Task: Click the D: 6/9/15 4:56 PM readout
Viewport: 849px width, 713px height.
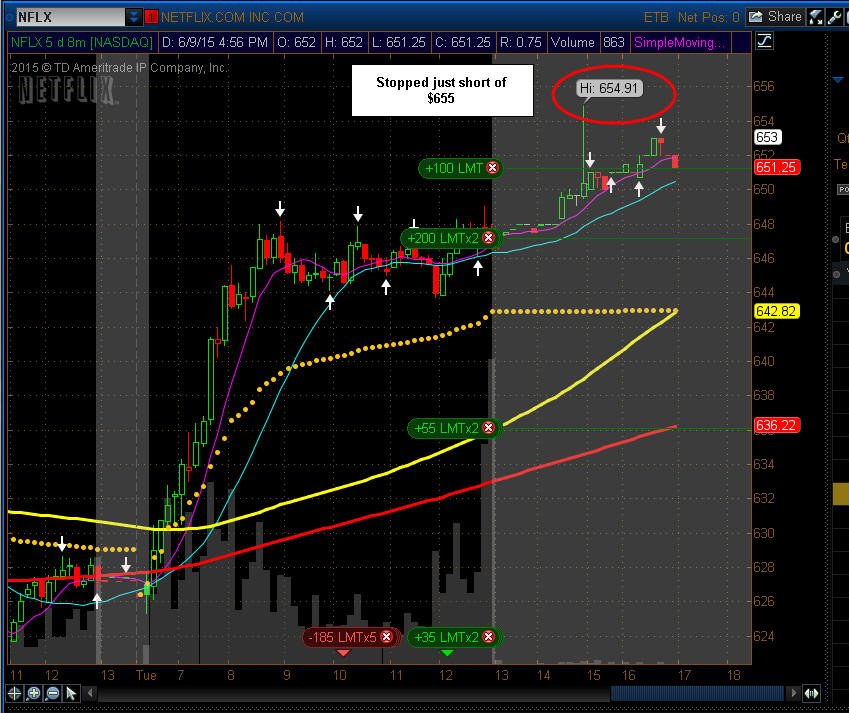Action: point(215,42)
